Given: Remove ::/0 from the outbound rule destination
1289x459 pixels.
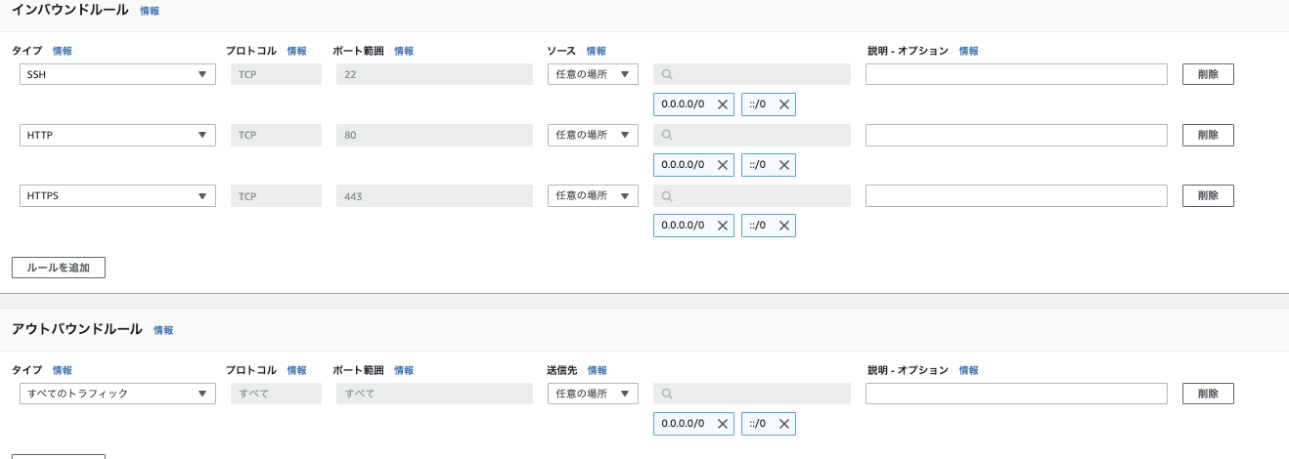Looking at the screenshot, I should tap(784, 424).
